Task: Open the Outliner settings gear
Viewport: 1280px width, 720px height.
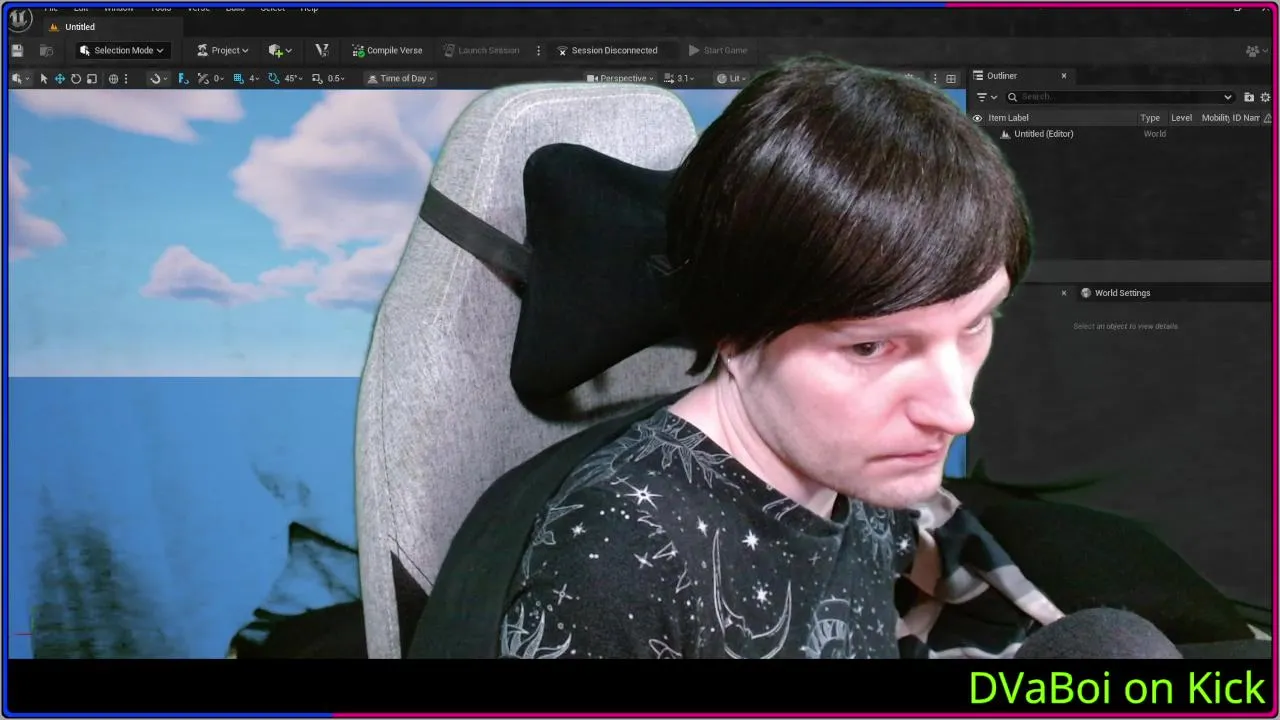Action: click(x=1265, y=97)
